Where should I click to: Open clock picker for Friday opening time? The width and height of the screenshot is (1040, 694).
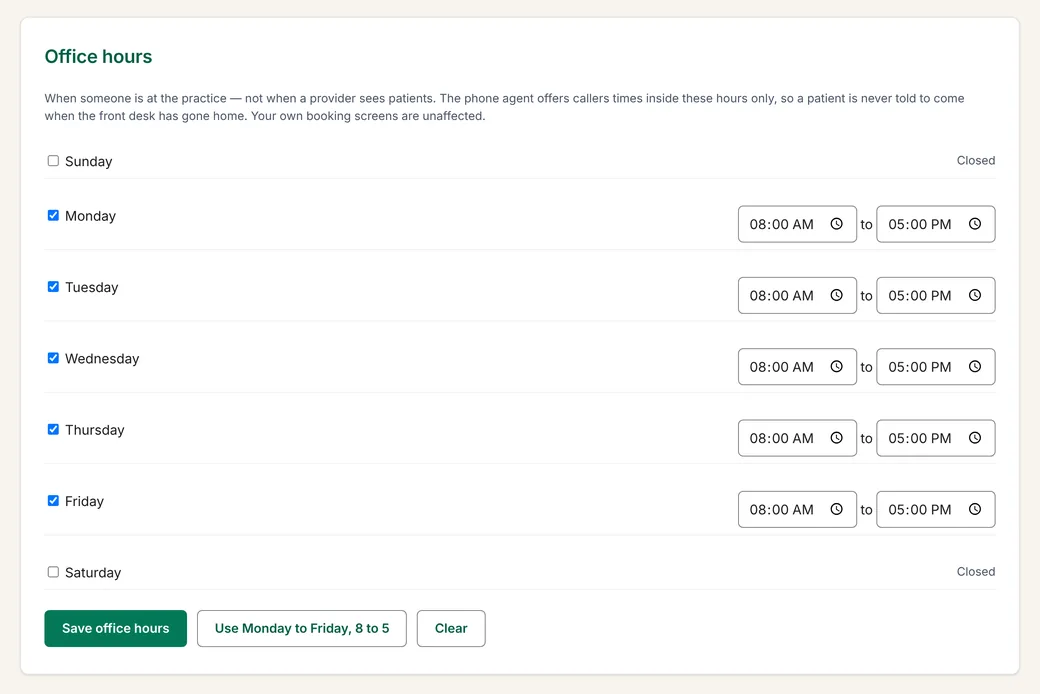836,509
